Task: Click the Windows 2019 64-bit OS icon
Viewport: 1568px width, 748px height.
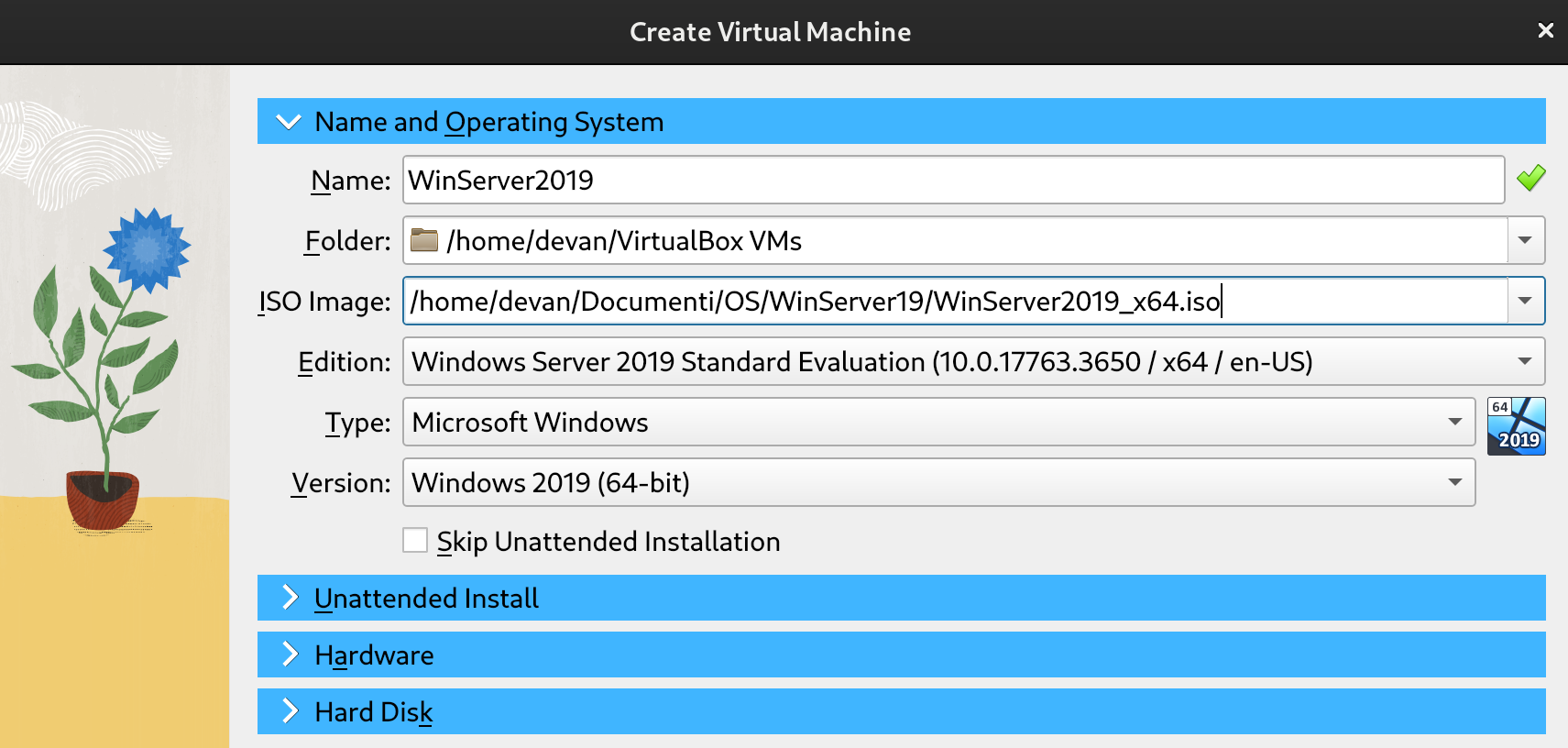Action: [1516, 425]
